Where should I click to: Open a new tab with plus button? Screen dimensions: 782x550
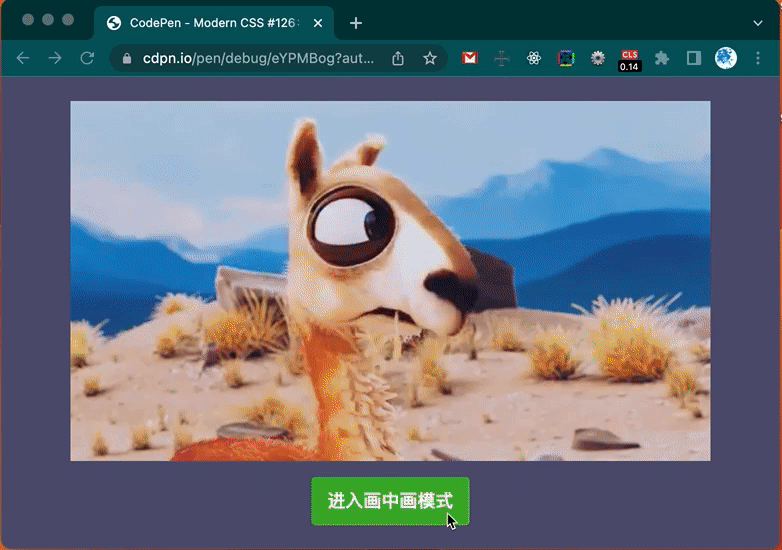point(356,23)
